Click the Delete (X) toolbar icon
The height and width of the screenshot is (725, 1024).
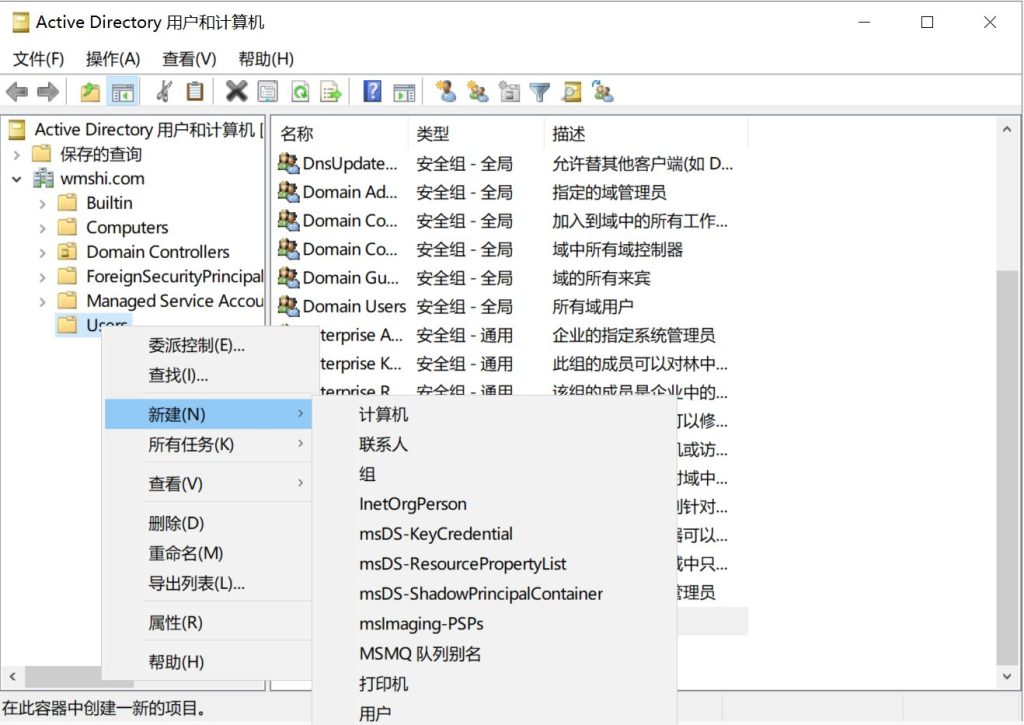(236, 92)
